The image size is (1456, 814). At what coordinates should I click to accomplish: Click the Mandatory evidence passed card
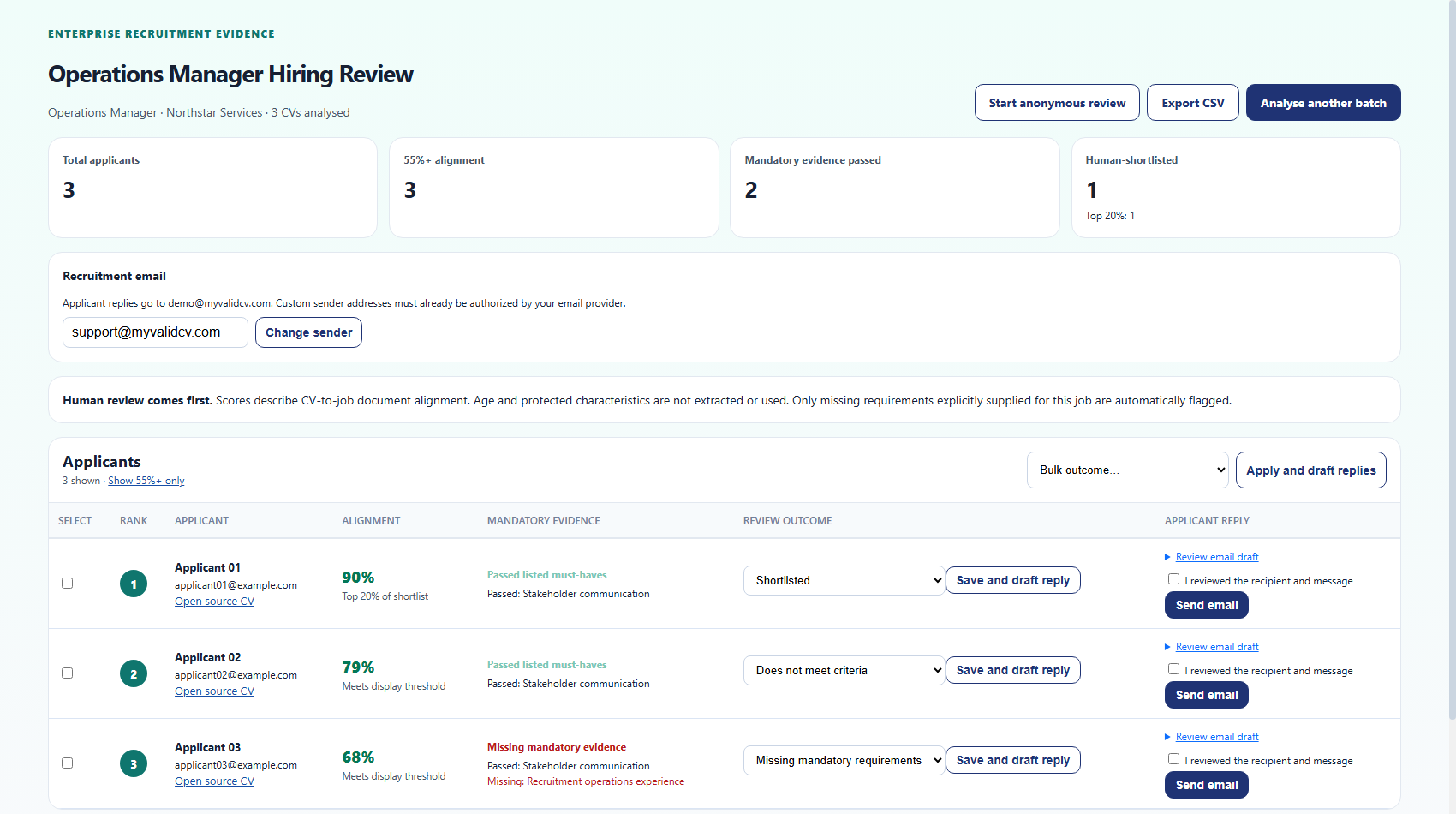click(895, 188)
